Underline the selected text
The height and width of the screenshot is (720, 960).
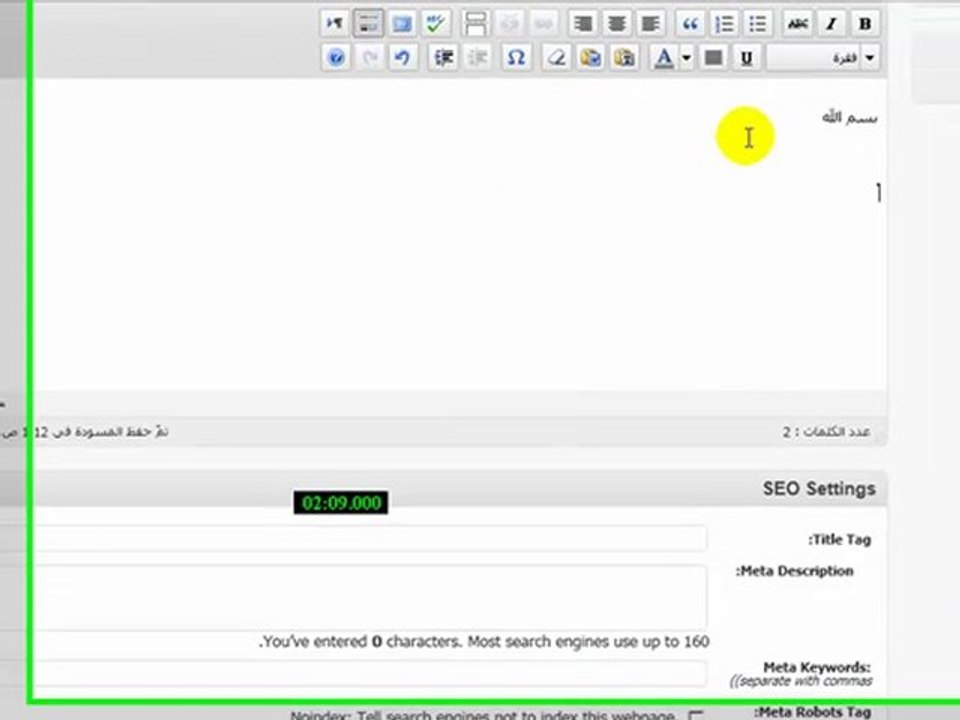[x=746, y=58]
